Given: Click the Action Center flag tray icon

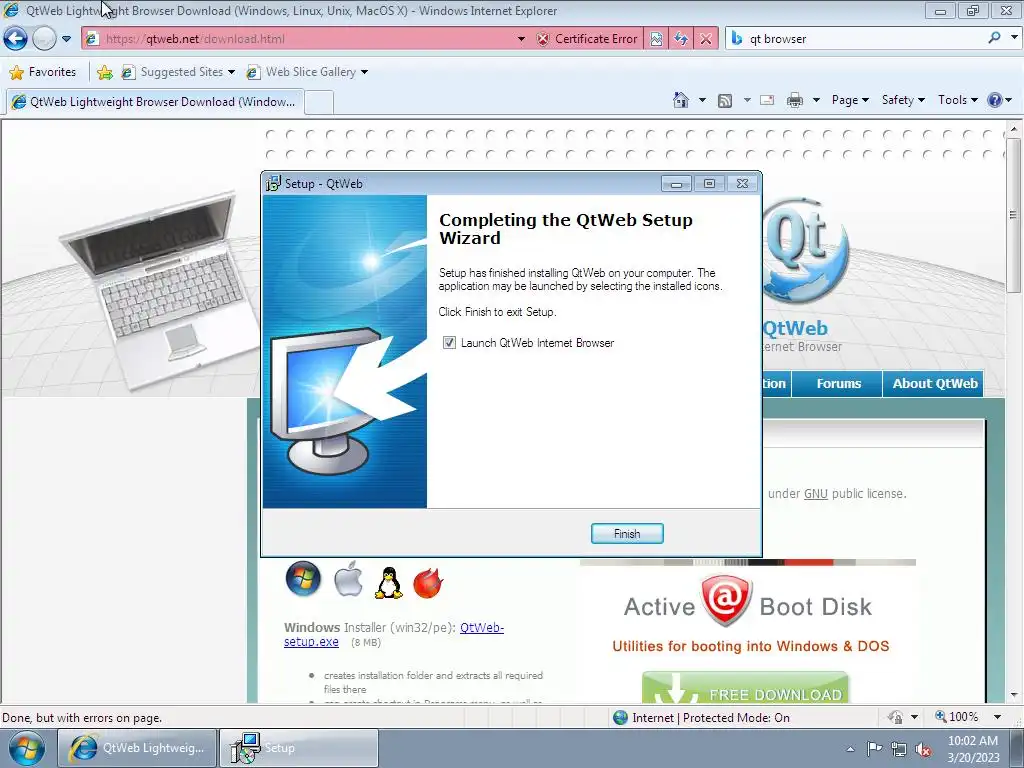Looking at the screenshot, I should click(x=874, y=748).
